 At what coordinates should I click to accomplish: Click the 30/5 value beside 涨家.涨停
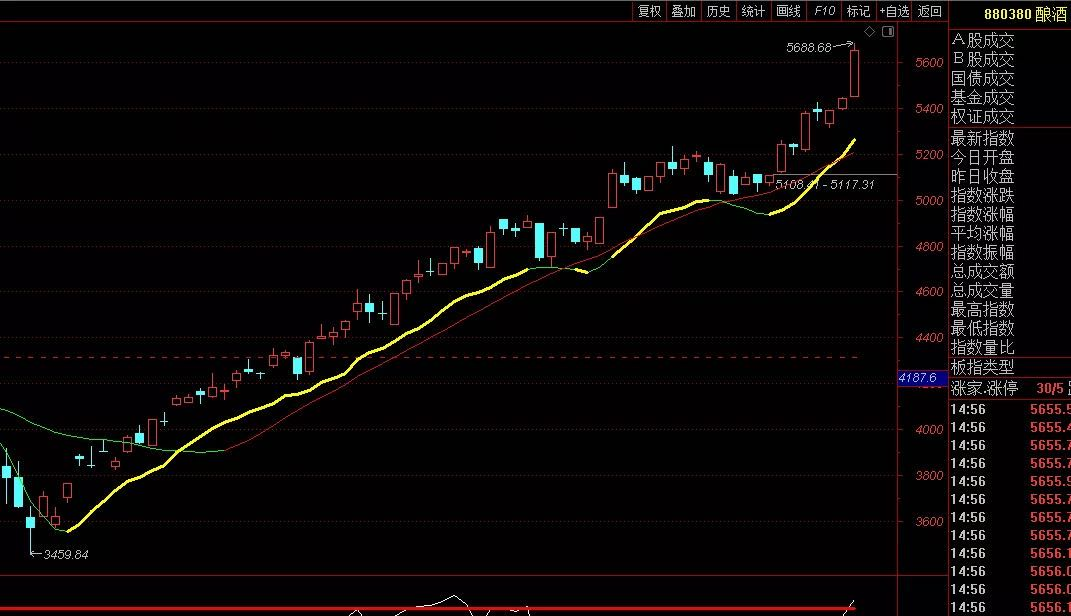[x=1050, y=389]
